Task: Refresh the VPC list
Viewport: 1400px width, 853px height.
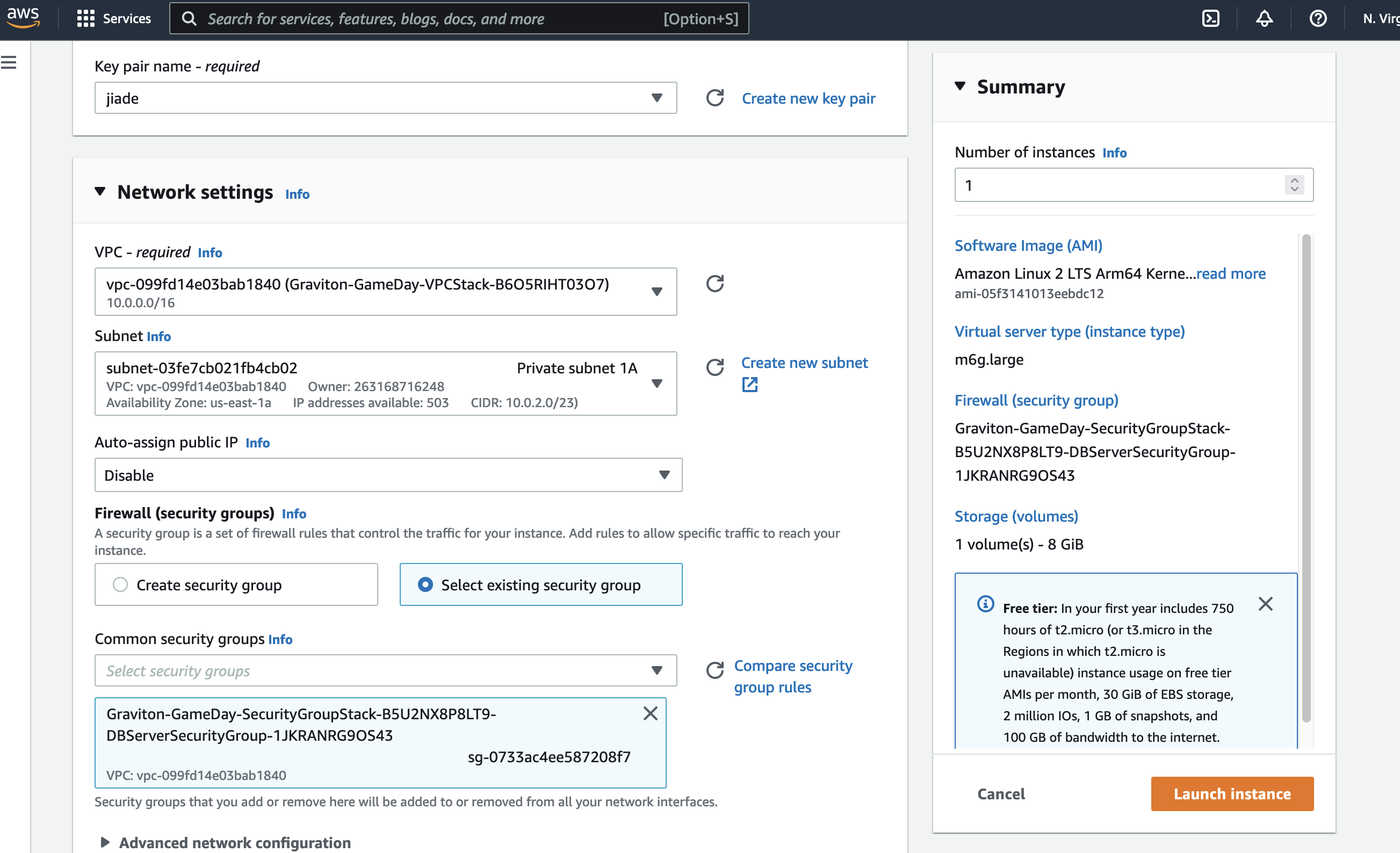Action: 715,284
